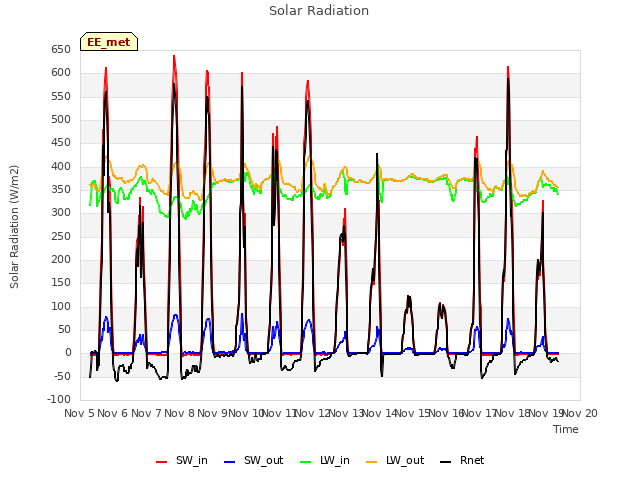
Task: Click the small Rnet peak on Nov 15
Action: click(409, 296)
